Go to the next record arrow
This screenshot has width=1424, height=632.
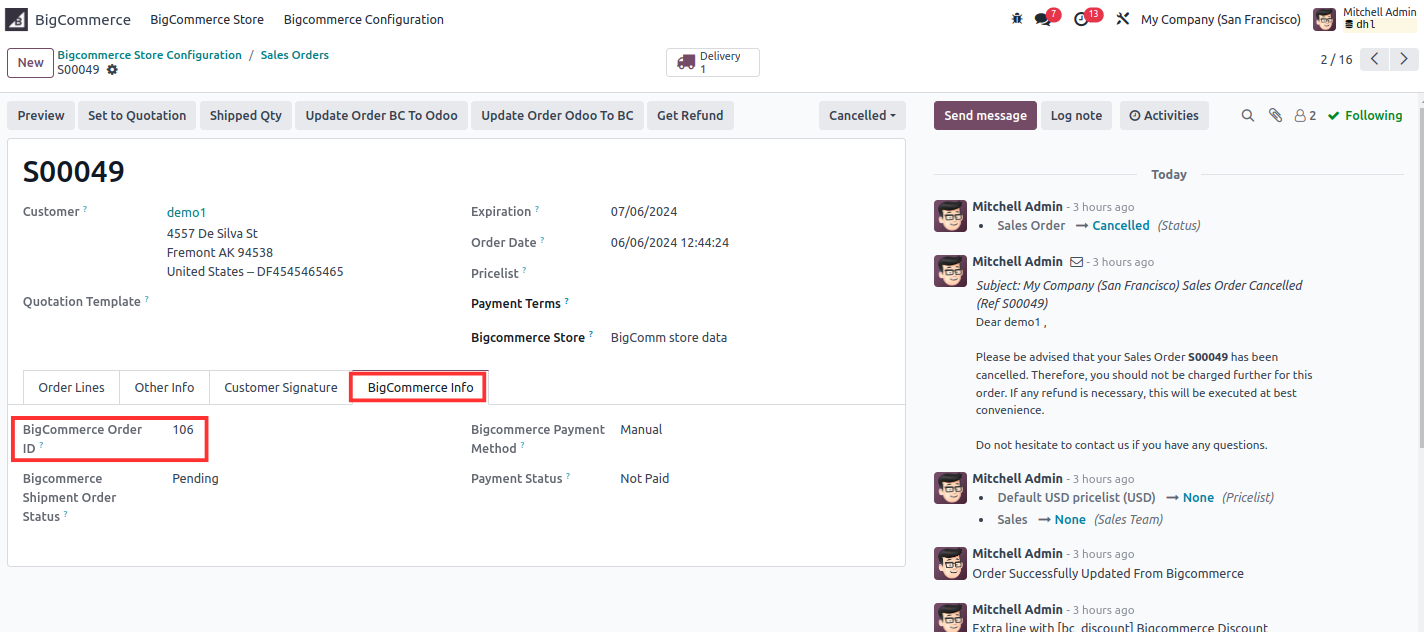click(x=1402, y=60)
